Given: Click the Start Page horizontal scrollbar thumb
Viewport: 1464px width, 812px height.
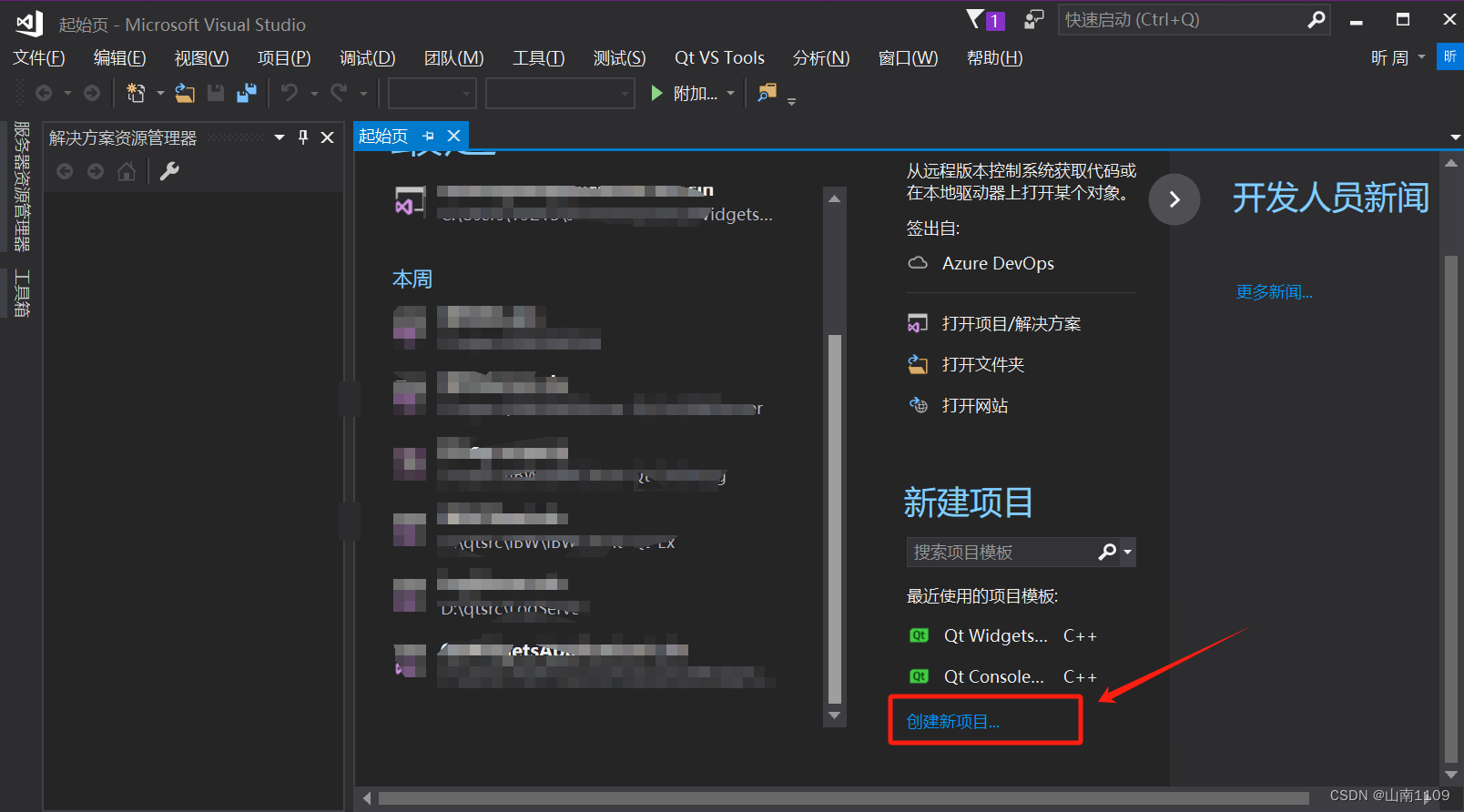Looking at the screenshot, I should coord(843,798).
